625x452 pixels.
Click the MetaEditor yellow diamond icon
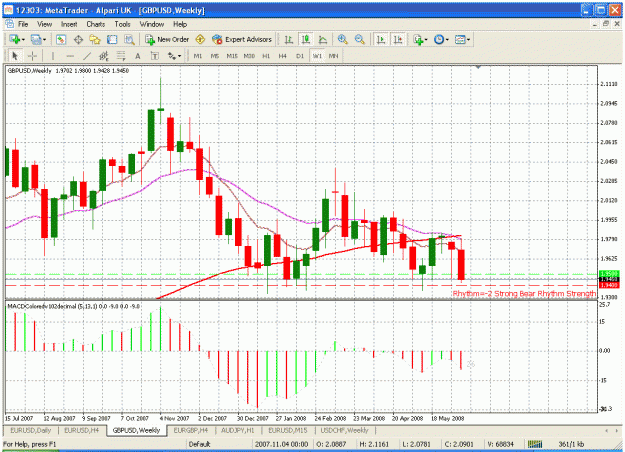pyautogui.click(x=200, y=39)
